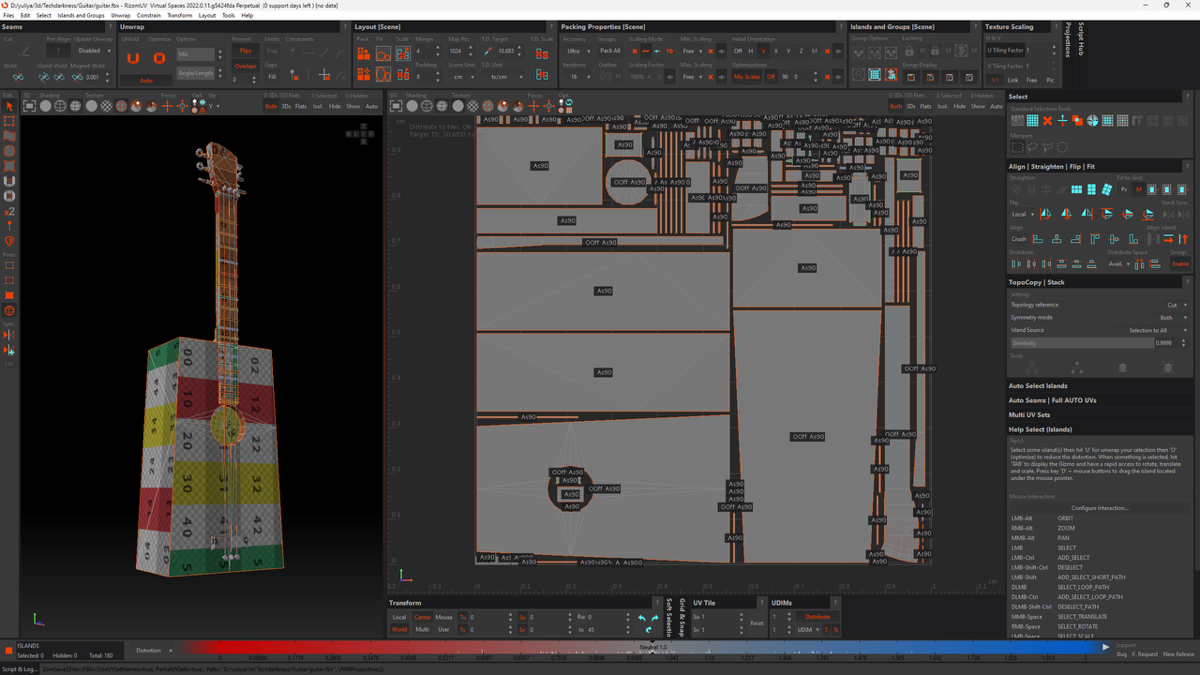
Task: Open the Islands and Groups menu
Action: click(x=81, y=16)
